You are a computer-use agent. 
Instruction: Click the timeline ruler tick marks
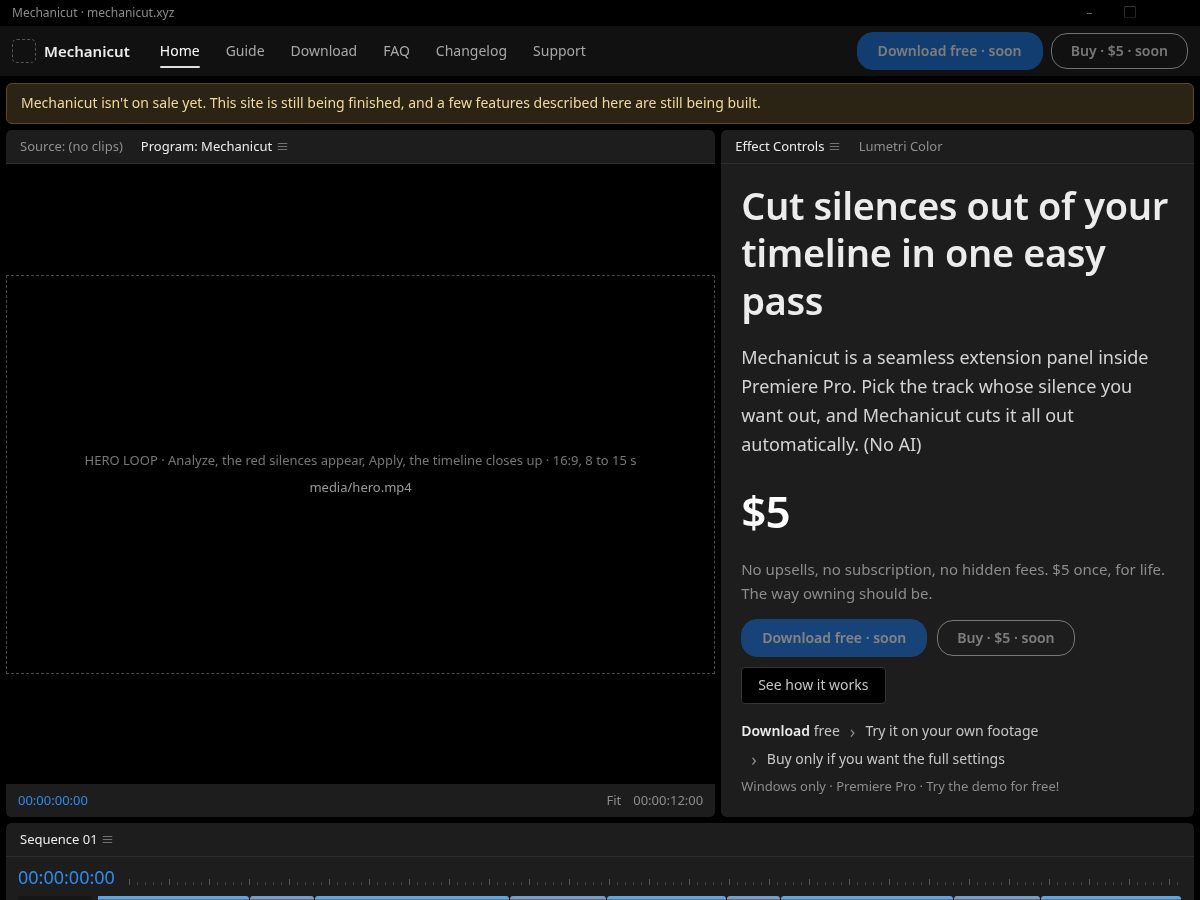pos(653,881)
